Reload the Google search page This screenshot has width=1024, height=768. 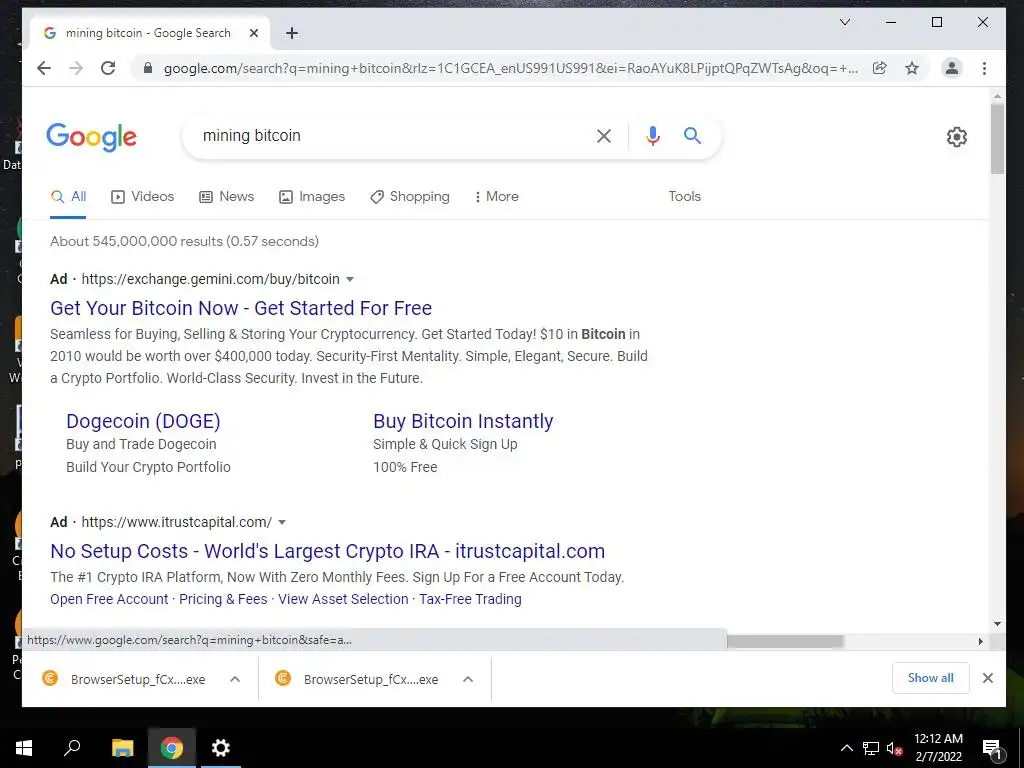click(x=108, y=68)
